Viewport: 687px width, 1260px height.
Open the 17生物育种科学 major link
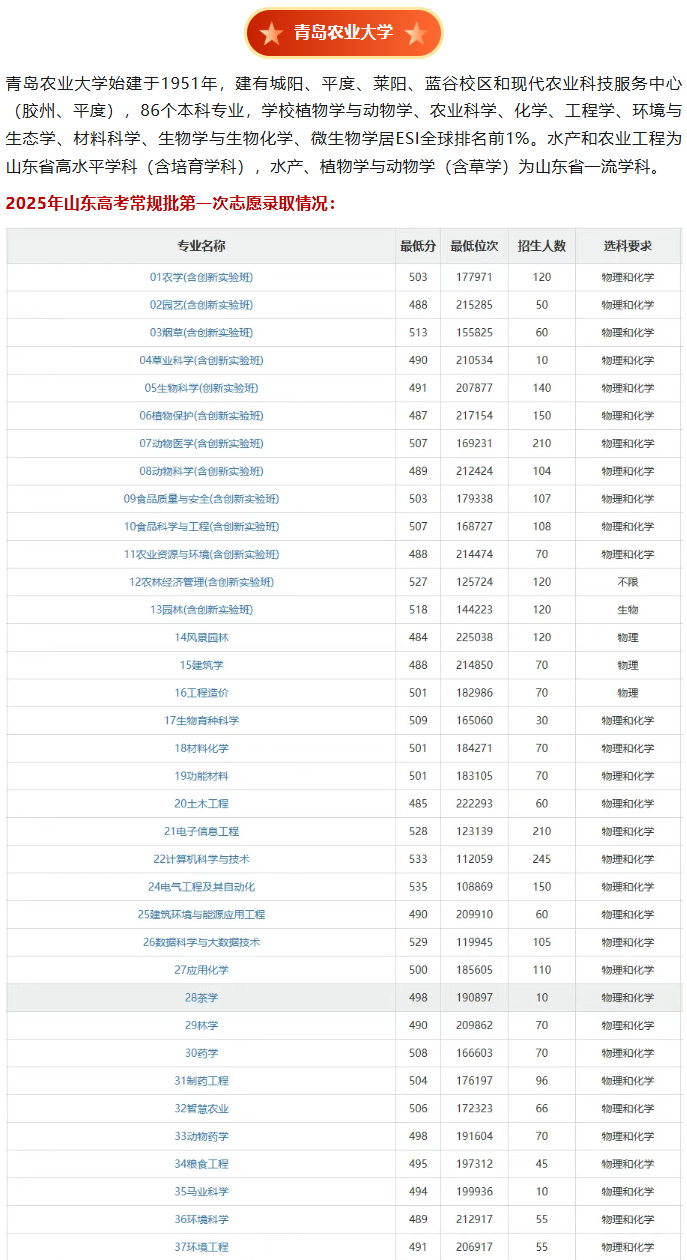[x=201, y=720]
